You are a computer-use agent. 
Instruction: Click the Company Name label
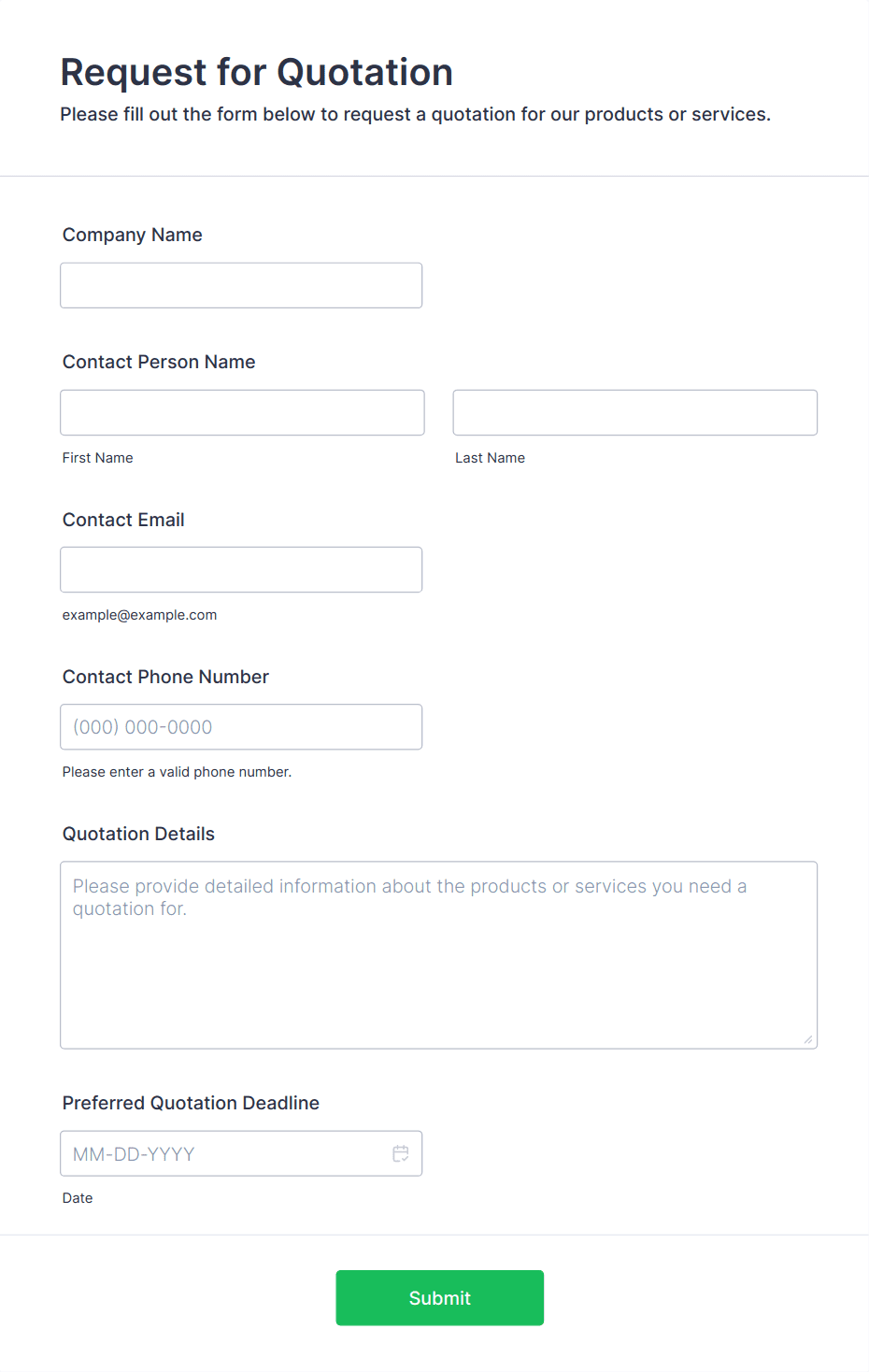click(133, 235)
